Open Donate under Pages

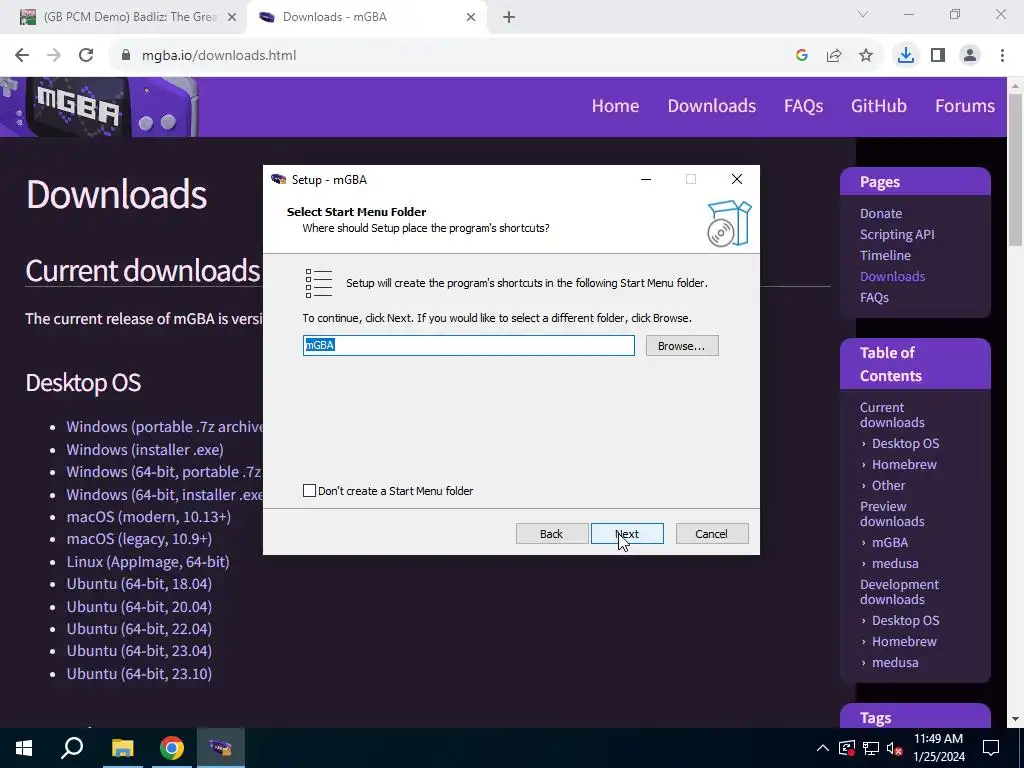pos(880,214)
